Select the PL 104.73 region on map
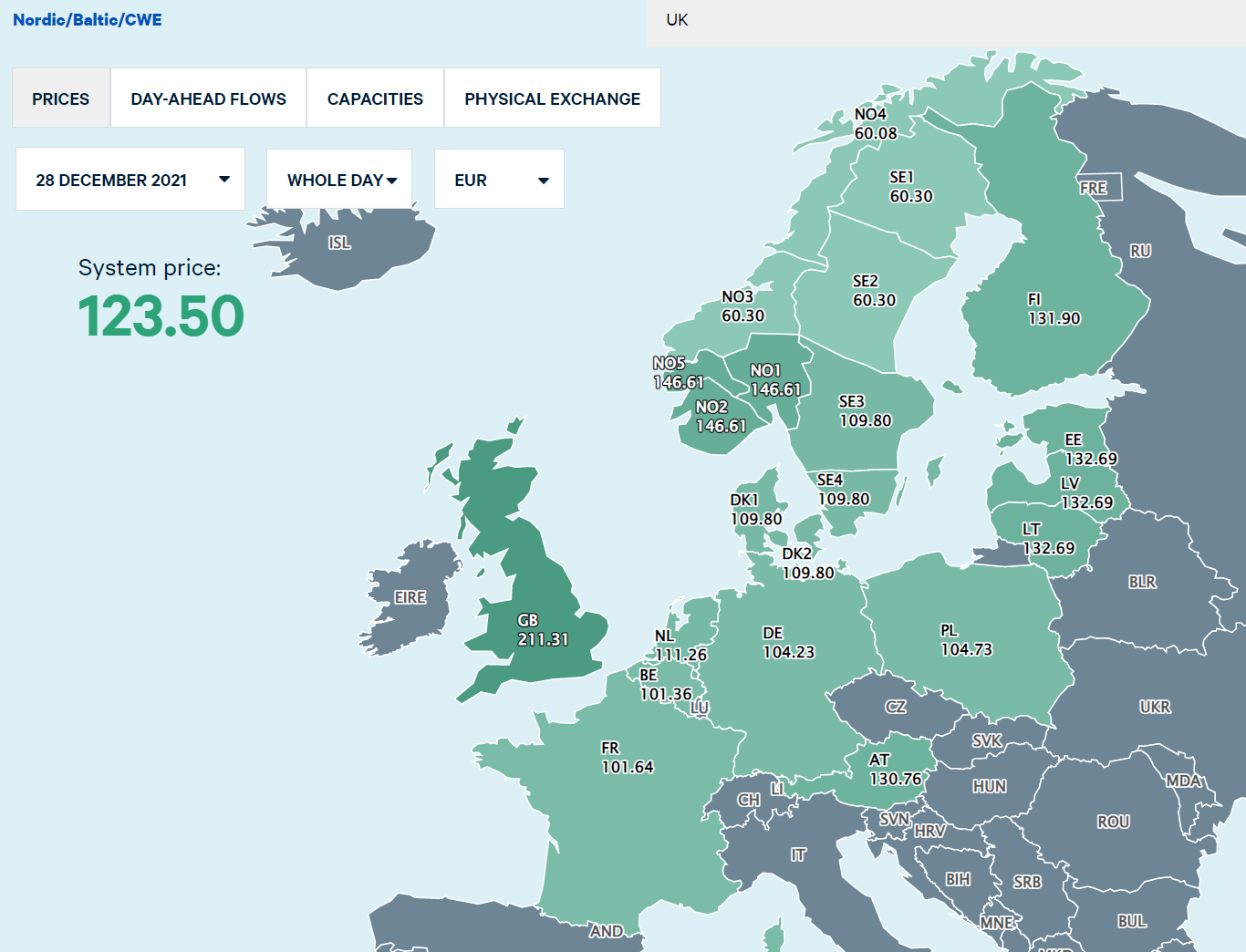 [966, 640]
